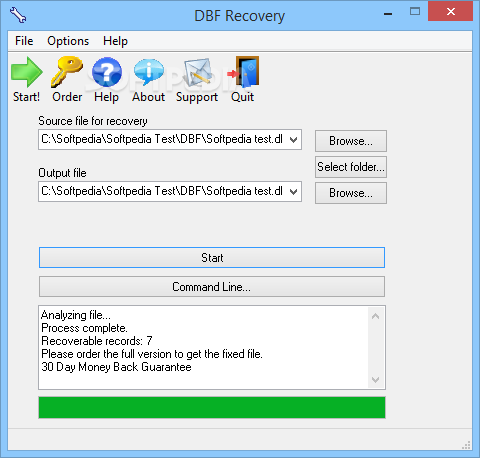
Task: Click the wrench application icon in title bar
Action: pos(18,15)
